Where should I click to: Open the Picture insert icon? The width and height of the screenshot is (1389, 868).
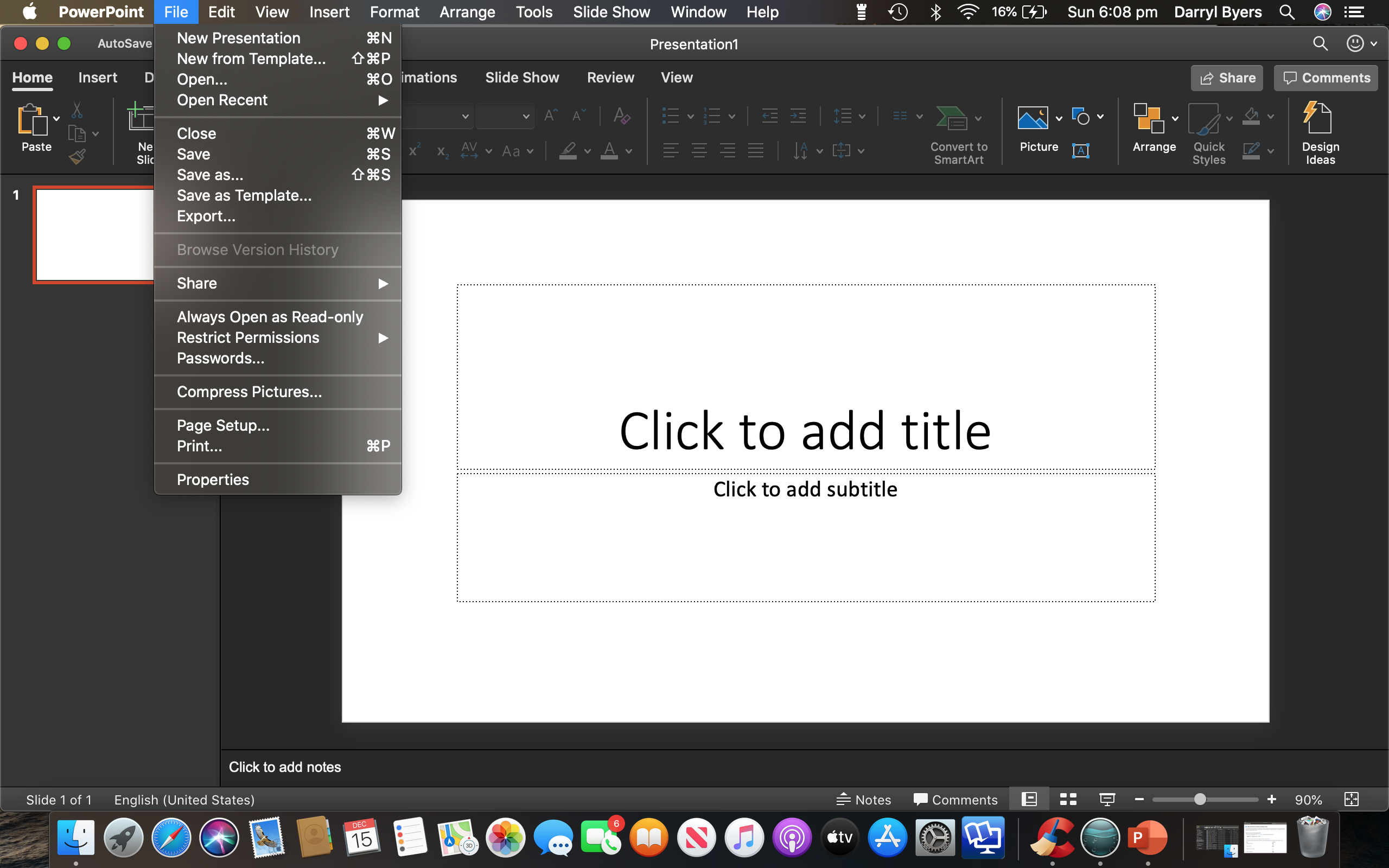coord(1033,118)
